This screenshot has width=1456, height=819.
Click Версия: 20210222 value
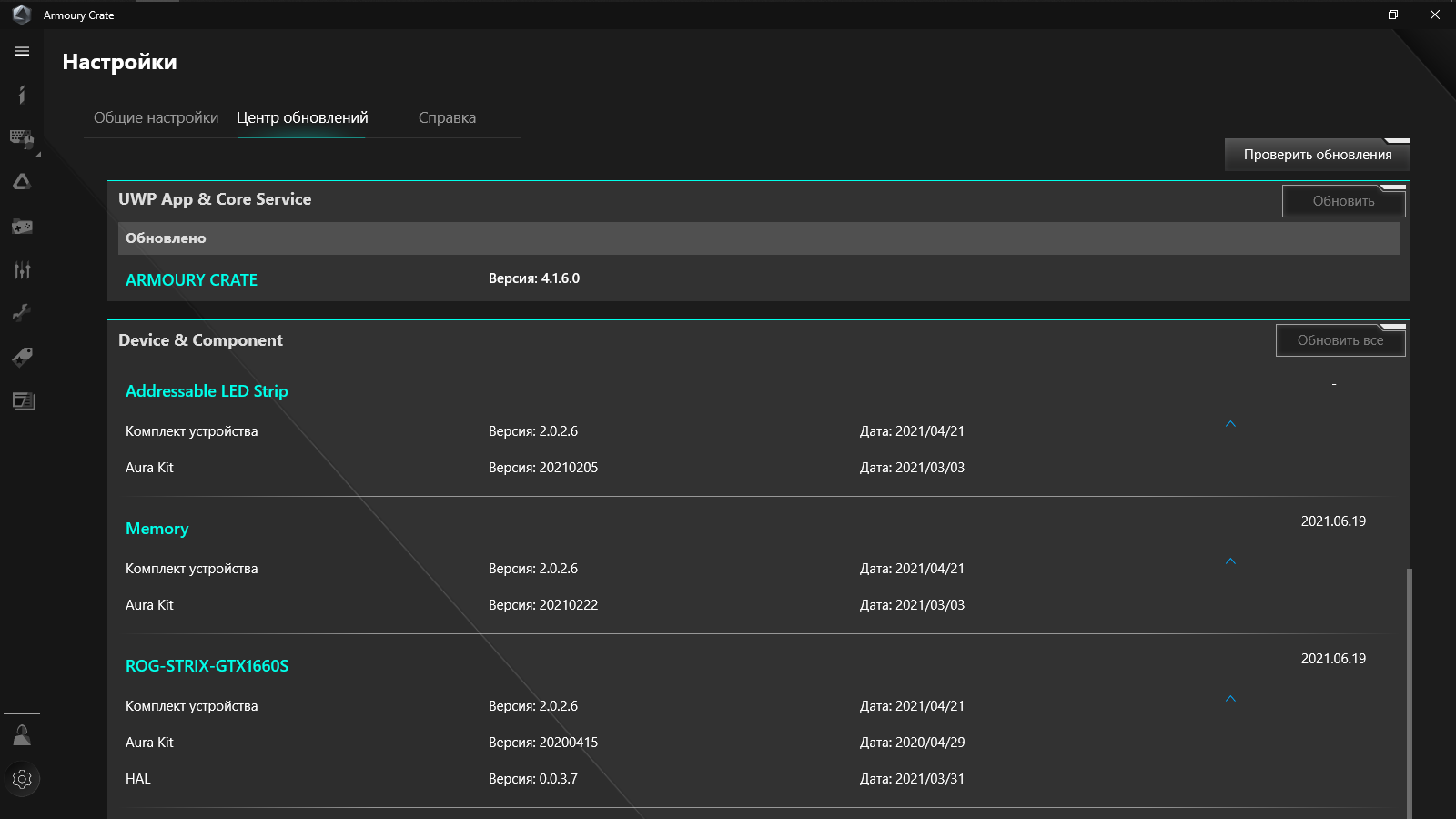click(x=543, y=605)
